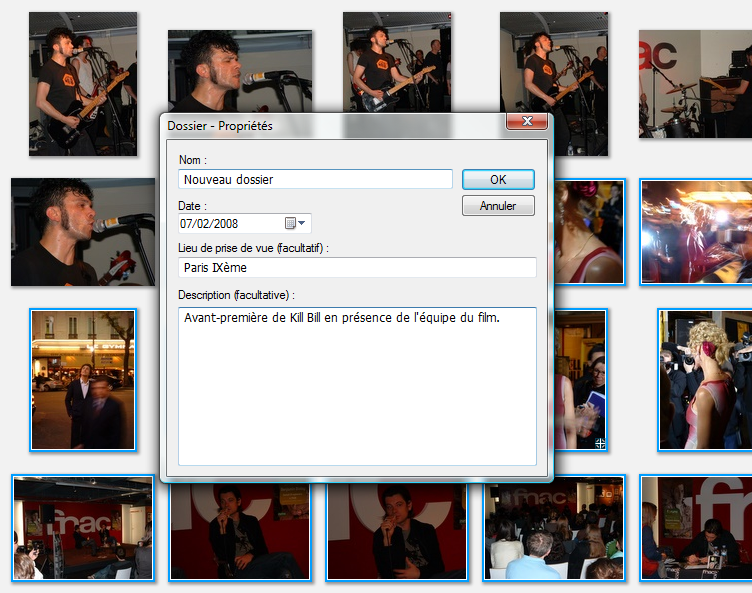
Task: Select the man standing on street thumbnail
Action: [83, 380]
